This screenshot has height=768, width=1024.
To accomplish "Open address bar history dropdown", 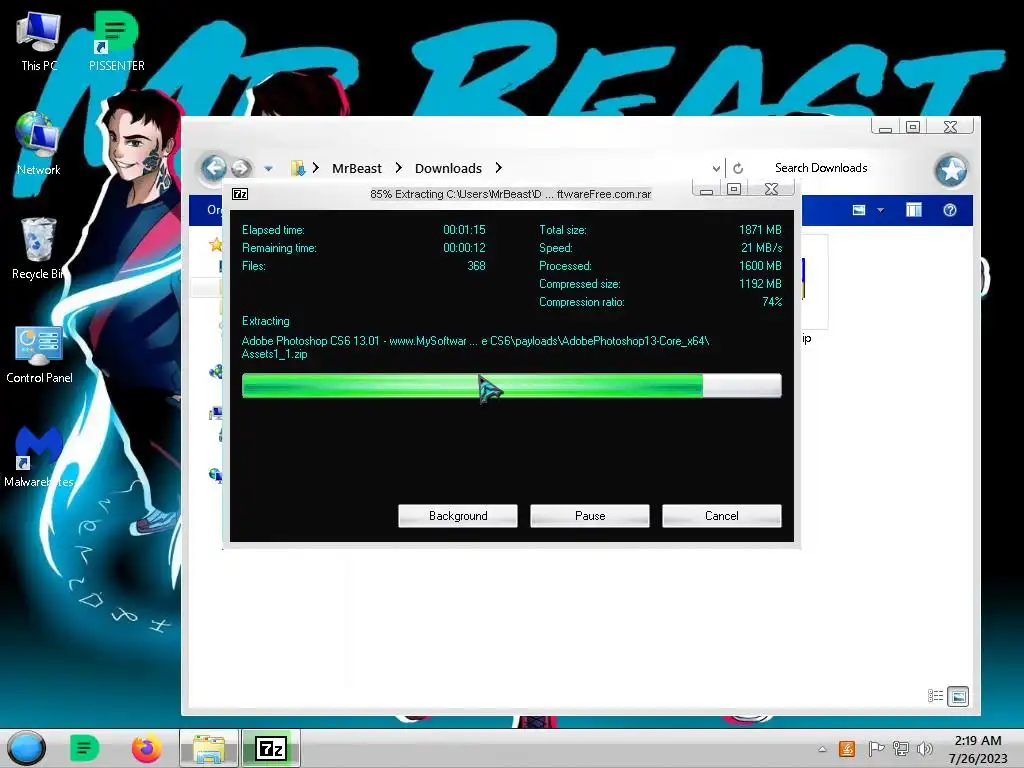I will pos(716,168).
